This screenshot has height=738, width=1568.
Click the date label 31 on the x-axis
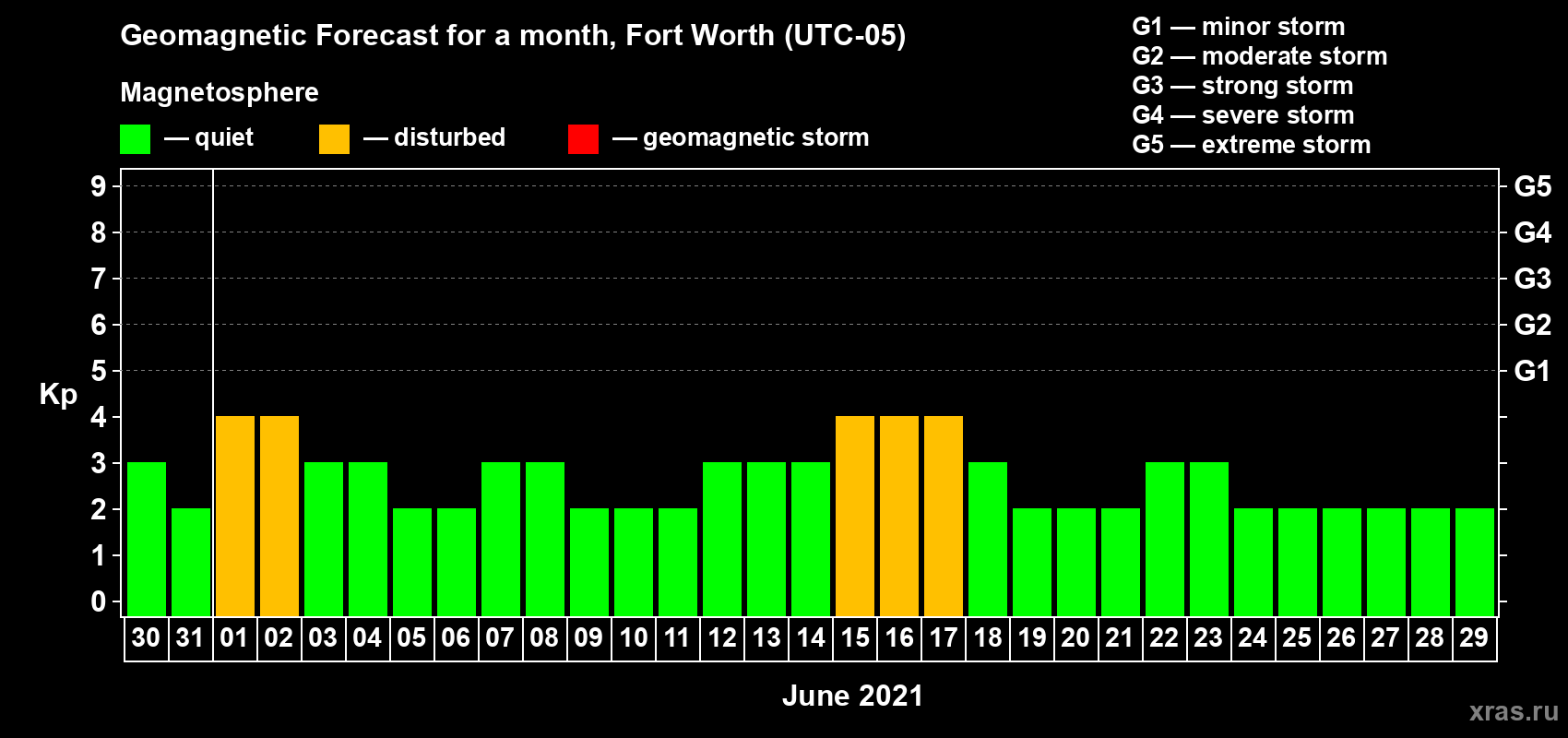(190, 638)
